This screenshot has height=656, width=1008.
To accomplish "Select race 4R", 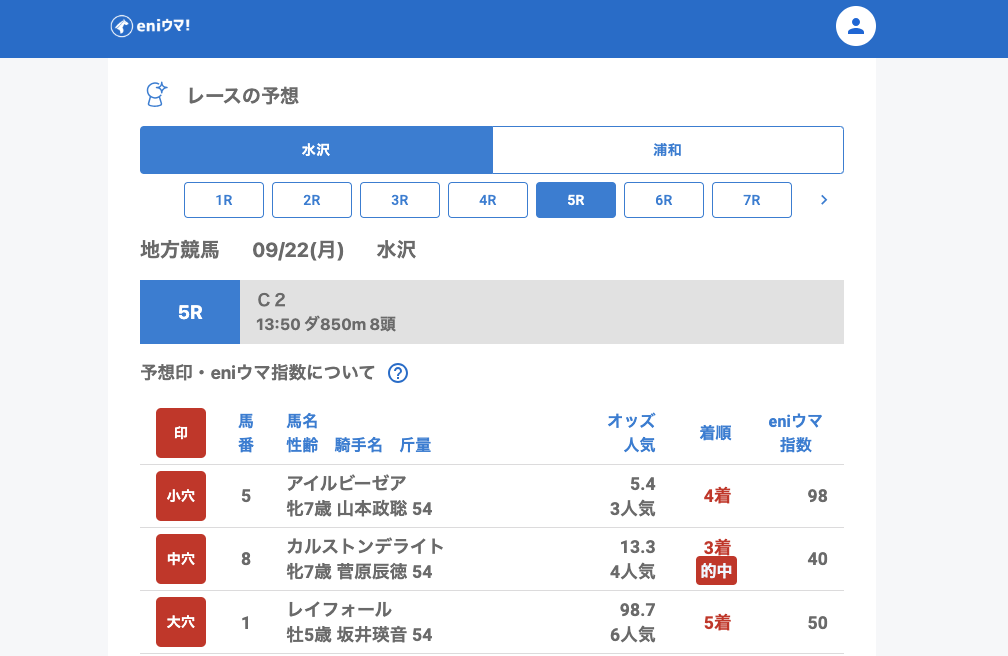I will point(488,200).
